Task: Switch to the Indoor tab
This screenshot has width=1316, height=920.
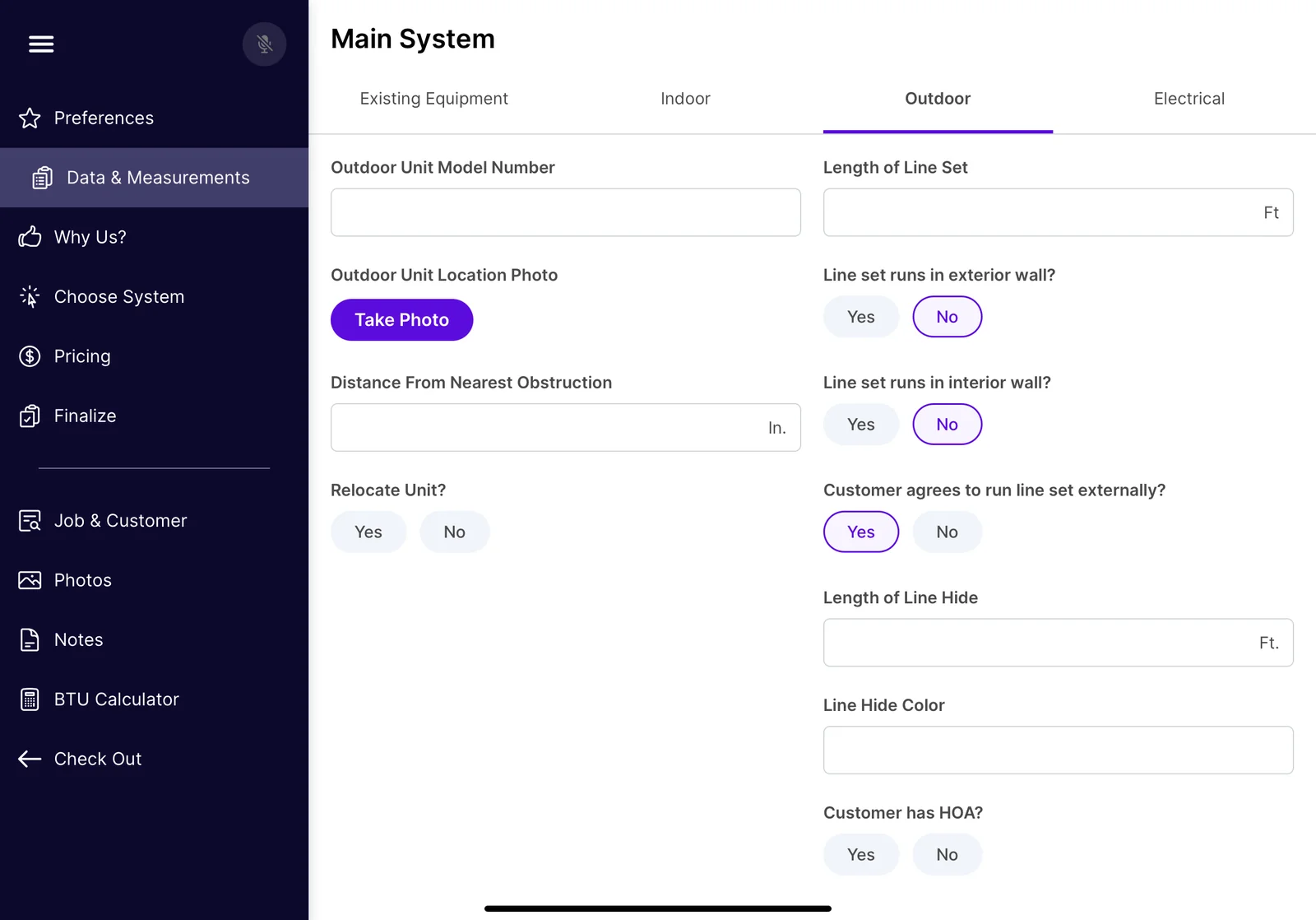Action: pos(685,99)
